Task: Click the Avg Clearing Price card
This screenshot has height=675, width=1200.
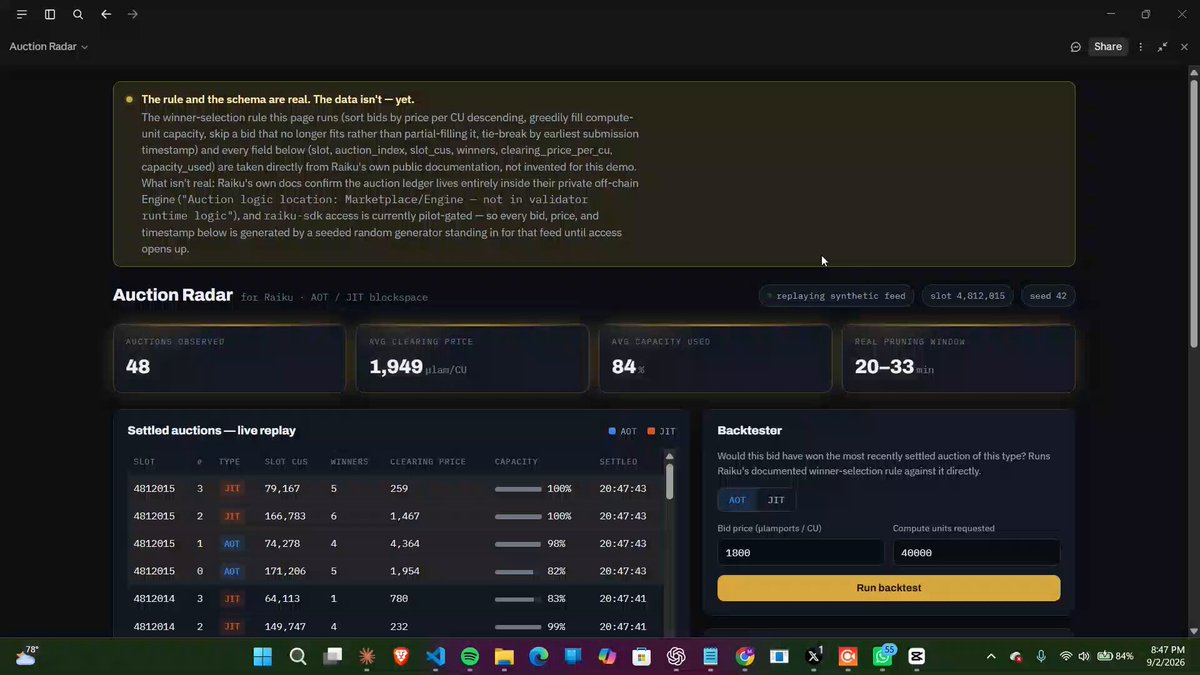Action: [472, 358]
